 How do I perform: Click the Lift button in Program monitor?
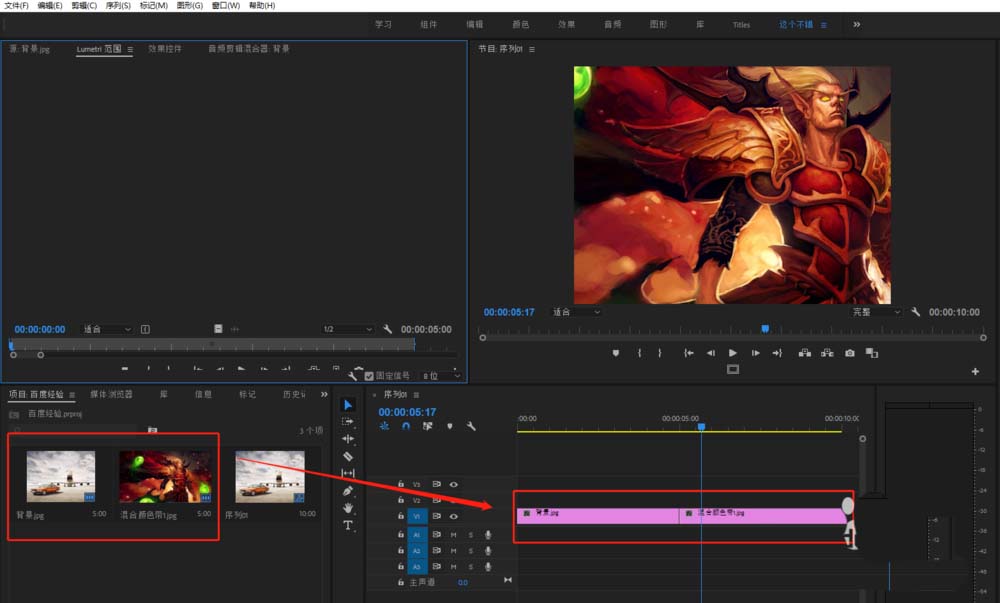pos(805,352)
